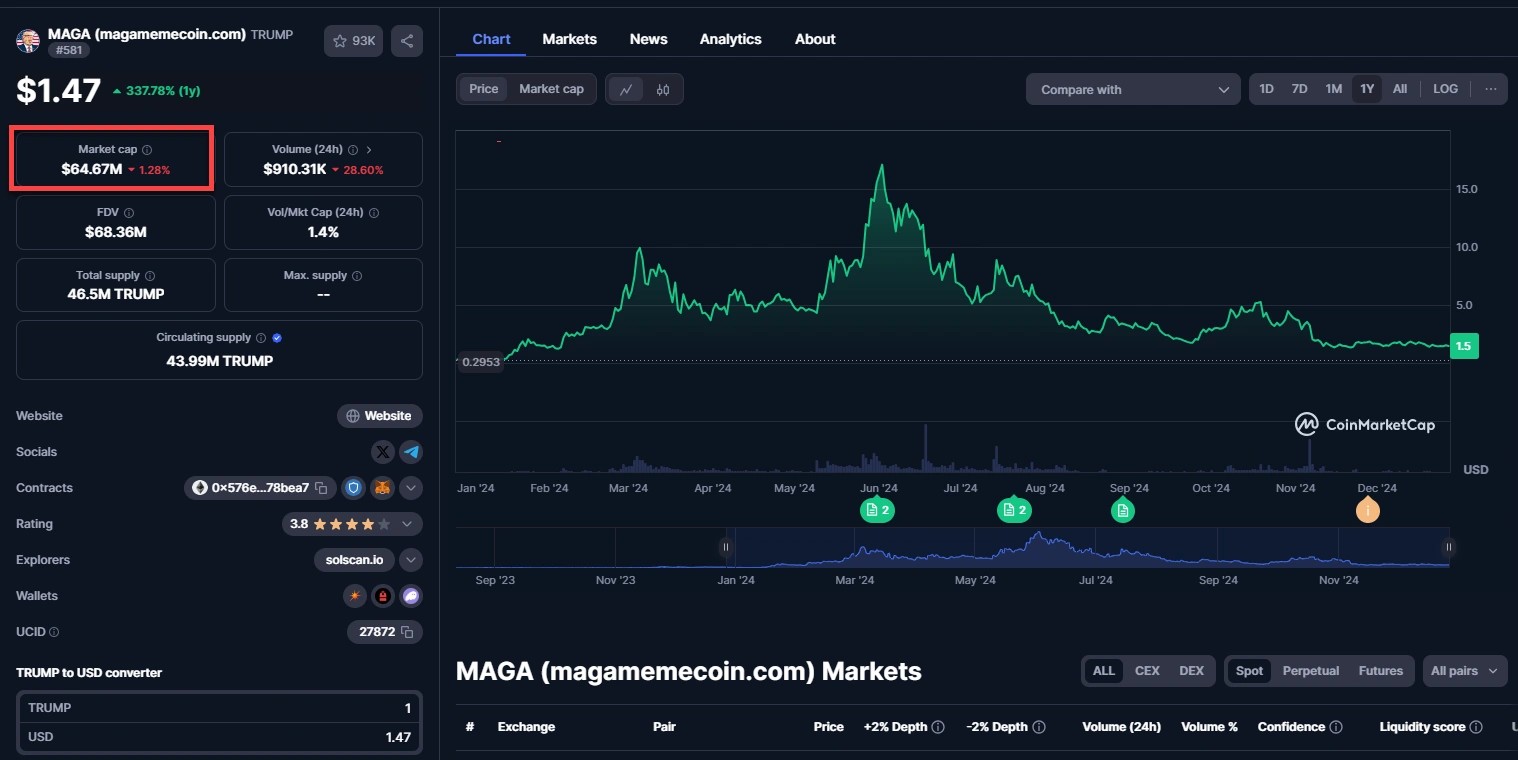Click the share icon next to watchlist star
1518x760 pixels.
(407, 41)
